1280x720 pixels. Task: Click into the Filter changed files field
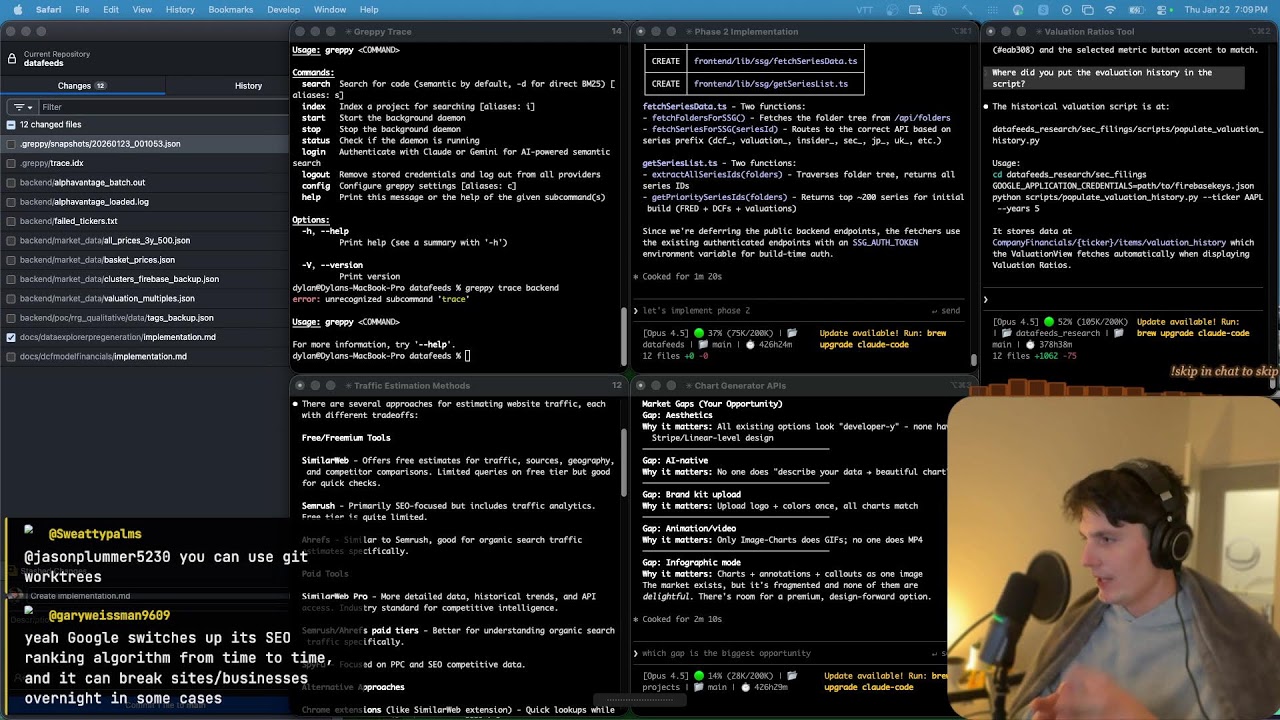pos(163,107)
